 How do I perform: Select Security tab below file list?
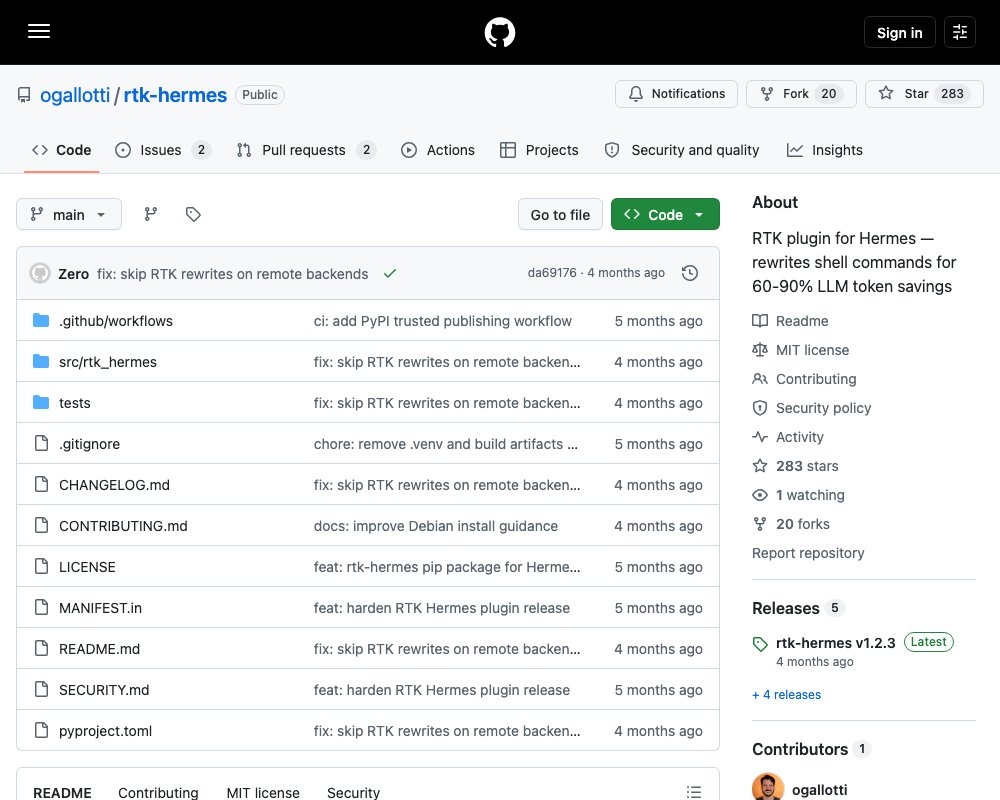[353, 792]
